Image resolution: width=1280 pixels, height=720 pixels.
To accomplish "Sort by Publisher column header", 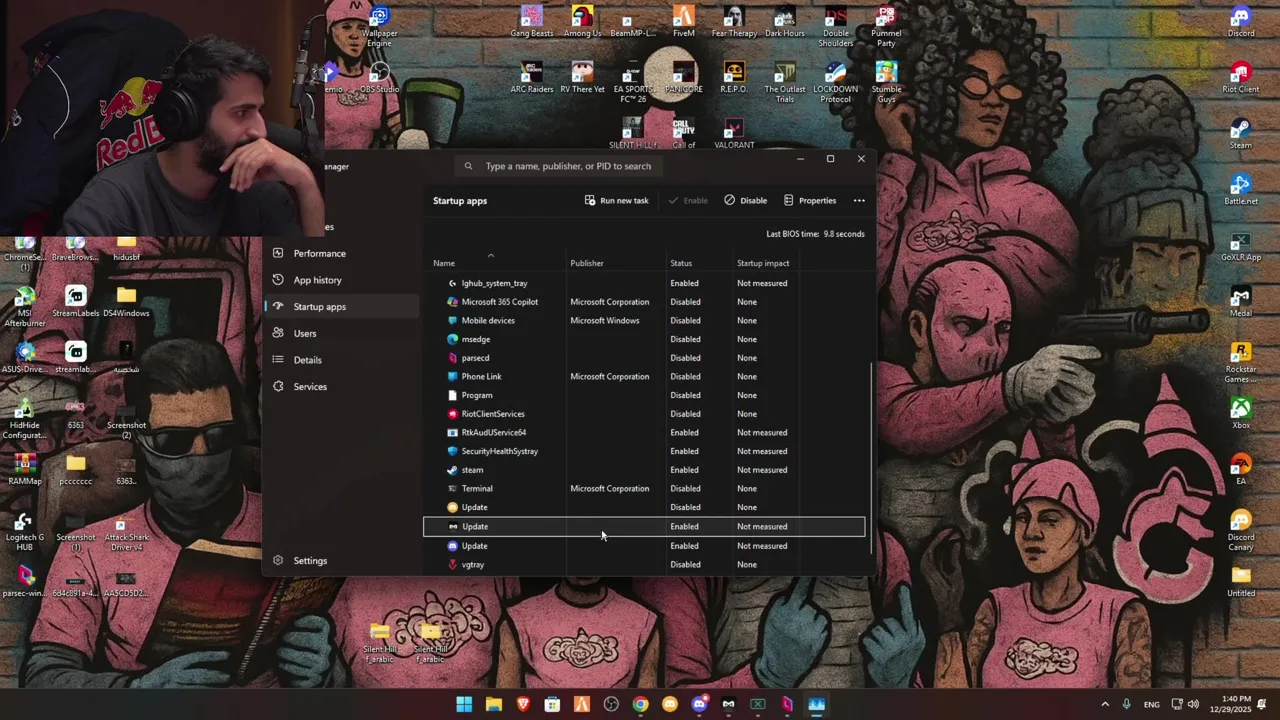I will pos(587,263).
